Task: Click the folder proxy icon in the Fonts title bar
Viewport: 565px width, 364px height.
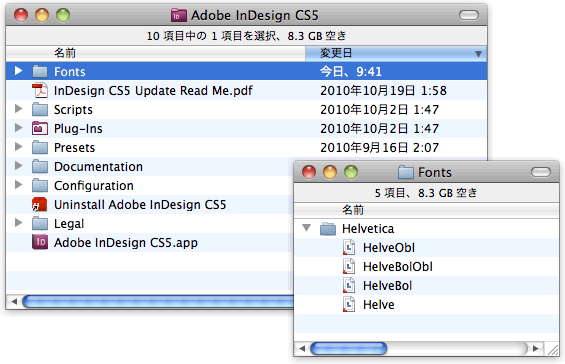Action: click(406, 172)
